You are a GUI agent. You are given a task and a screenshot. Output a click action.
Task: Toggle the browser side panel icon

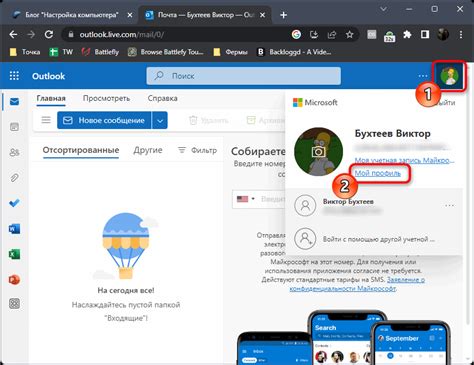point(425,34)
